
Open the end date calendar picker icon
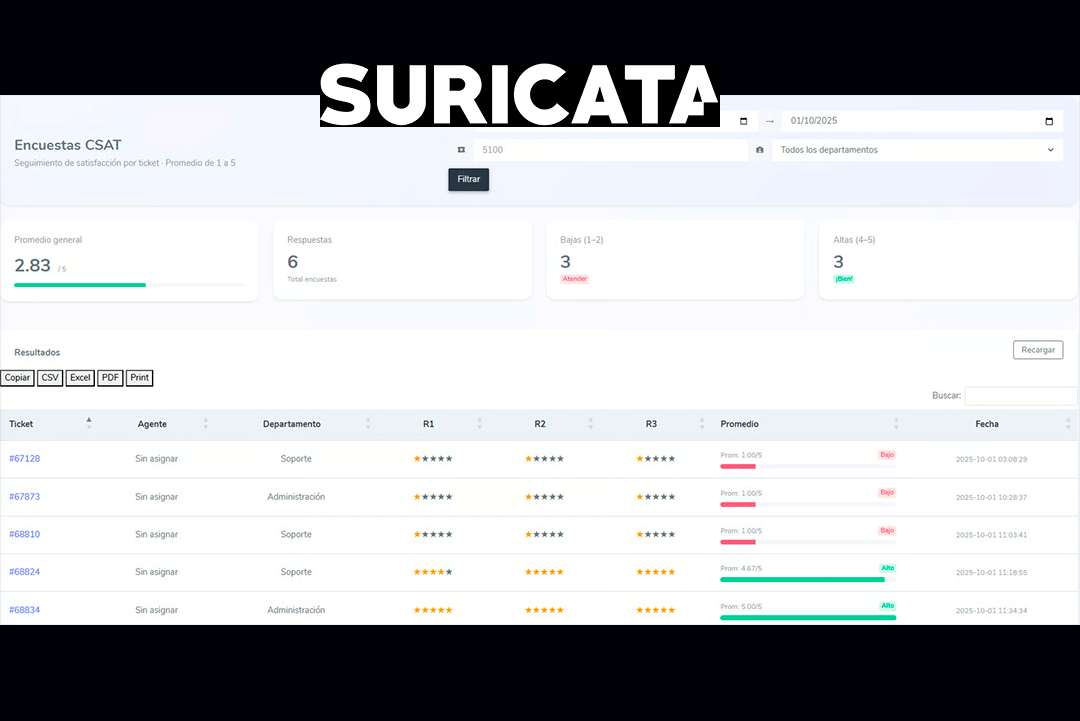(1049, 121)
